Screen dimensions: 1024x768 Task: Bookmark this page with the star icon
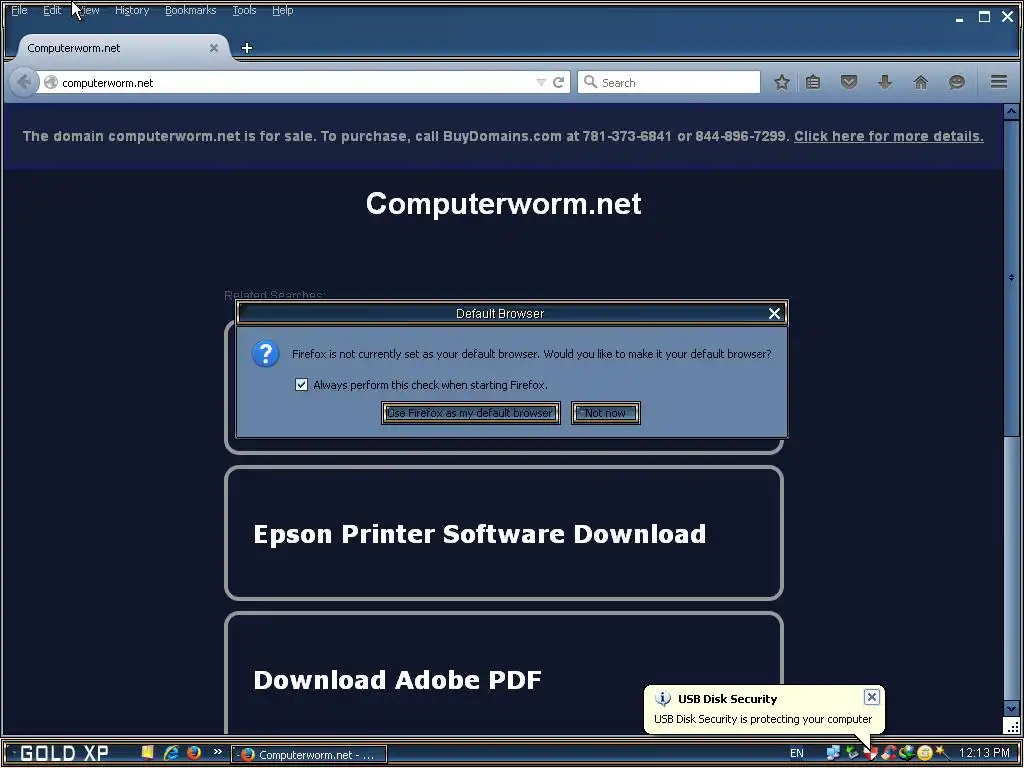pyautogui.click(x=782, y=82)
